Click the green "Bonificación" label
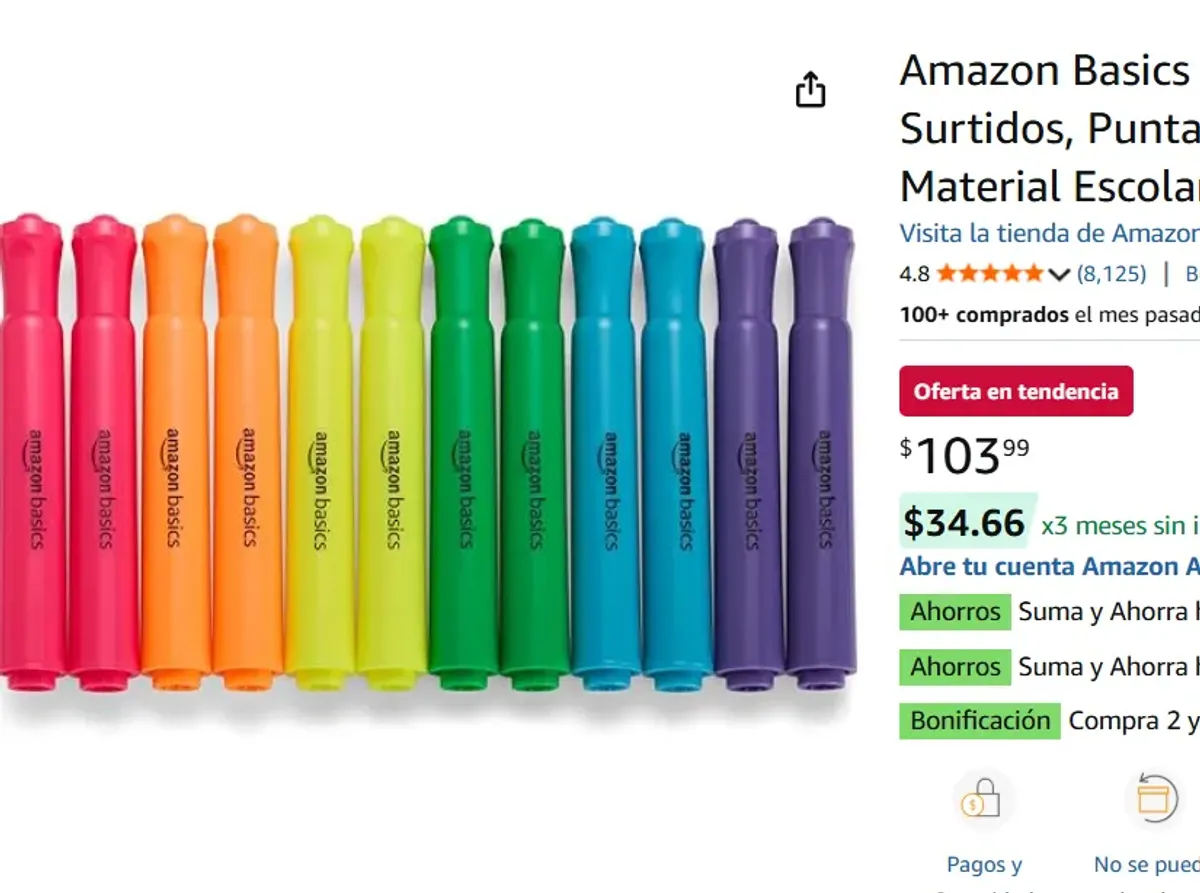Screen dimensions: 1200x893 (979, 720)
